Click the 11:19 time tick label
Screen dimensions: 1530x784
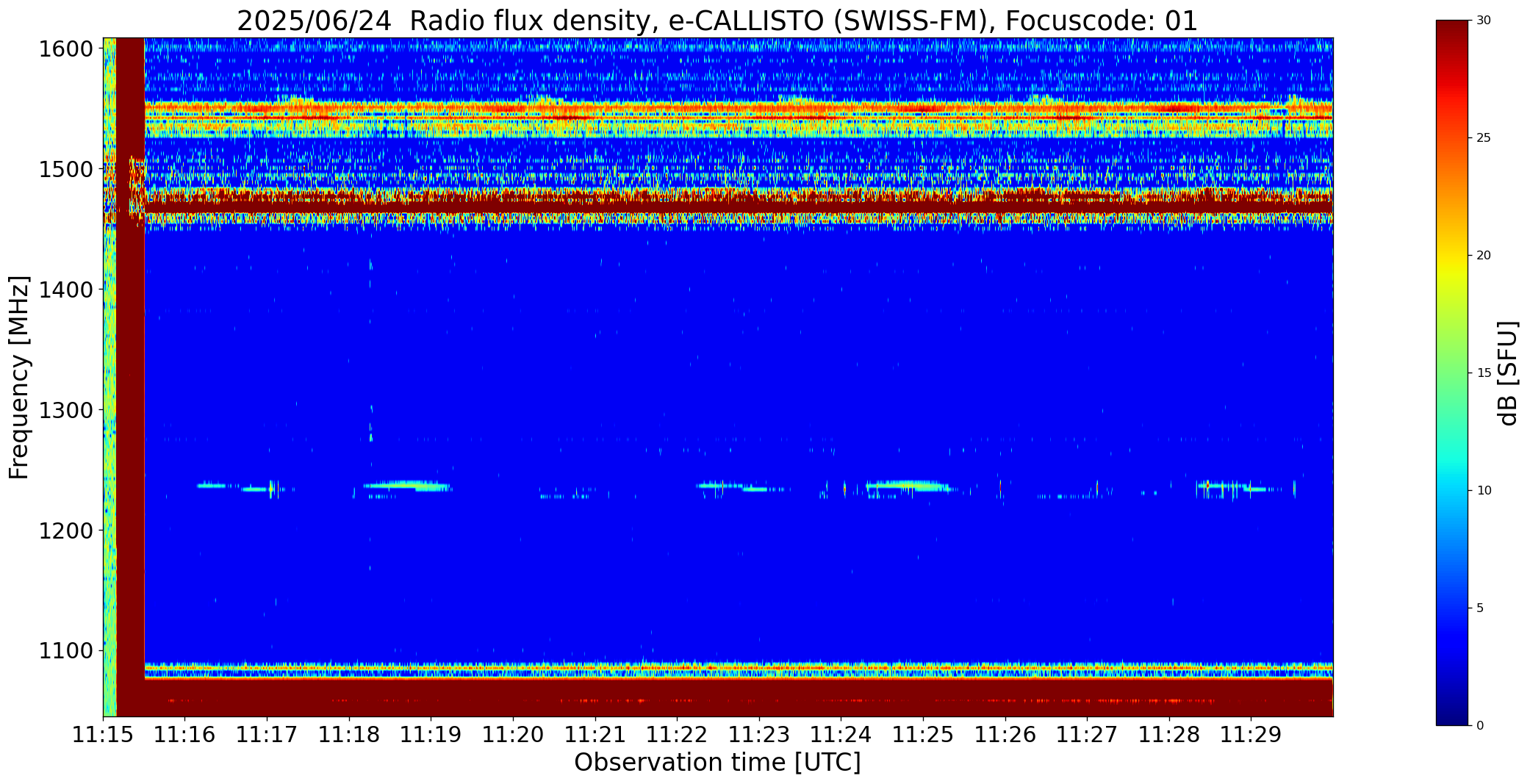[431, 735]
